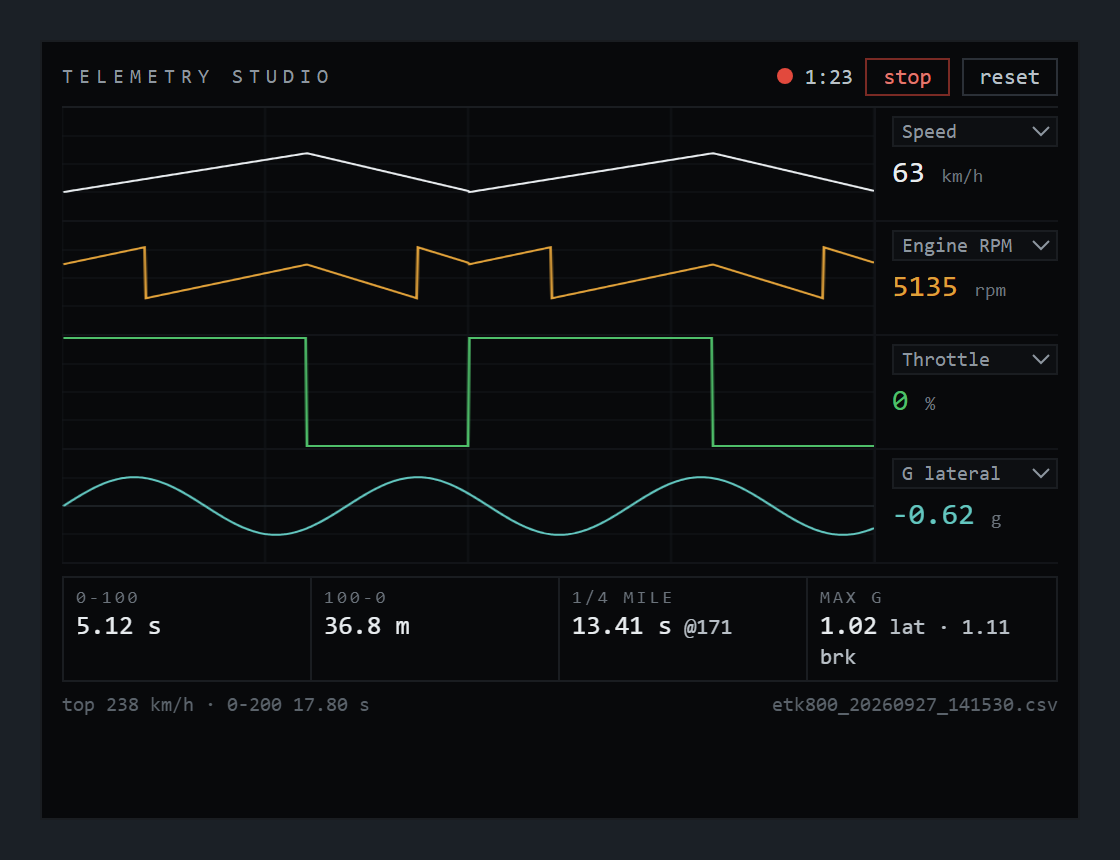Click the stop recording button
Image resolution: width=1120 pixels, height=860 pixels.
point(907,76)
